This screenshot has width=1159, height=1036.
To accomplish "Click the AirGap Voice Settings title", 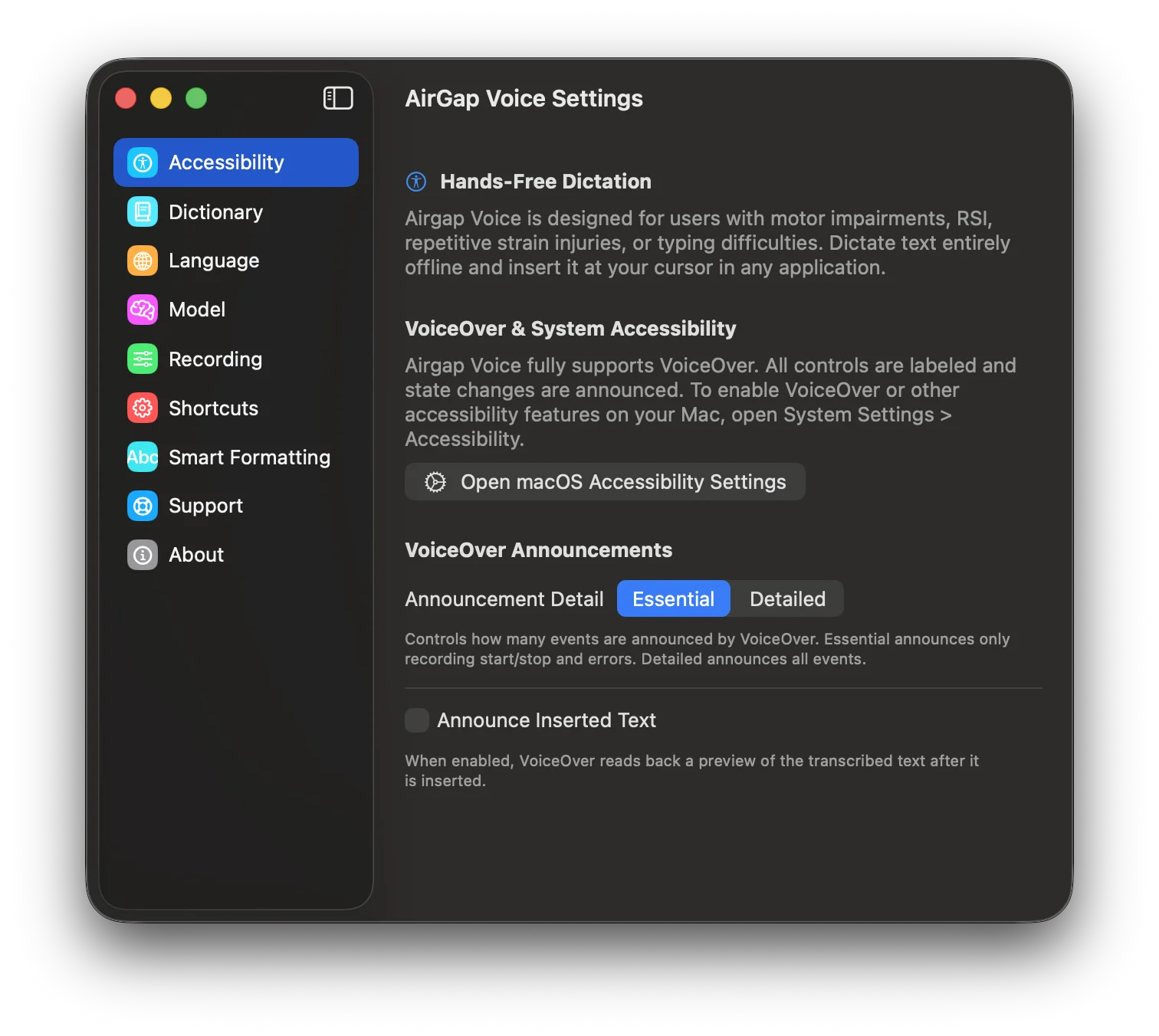I will pyautogui.click(x=524, y=98).
